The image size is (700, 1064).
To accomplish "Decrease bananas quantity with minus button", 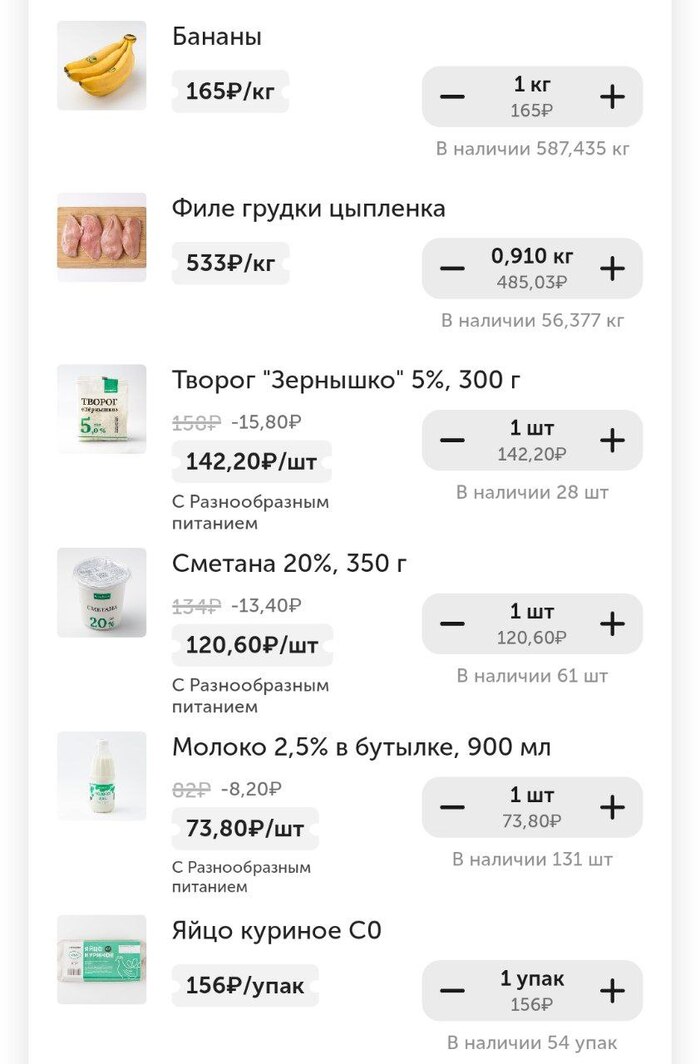I will point(452,97).
